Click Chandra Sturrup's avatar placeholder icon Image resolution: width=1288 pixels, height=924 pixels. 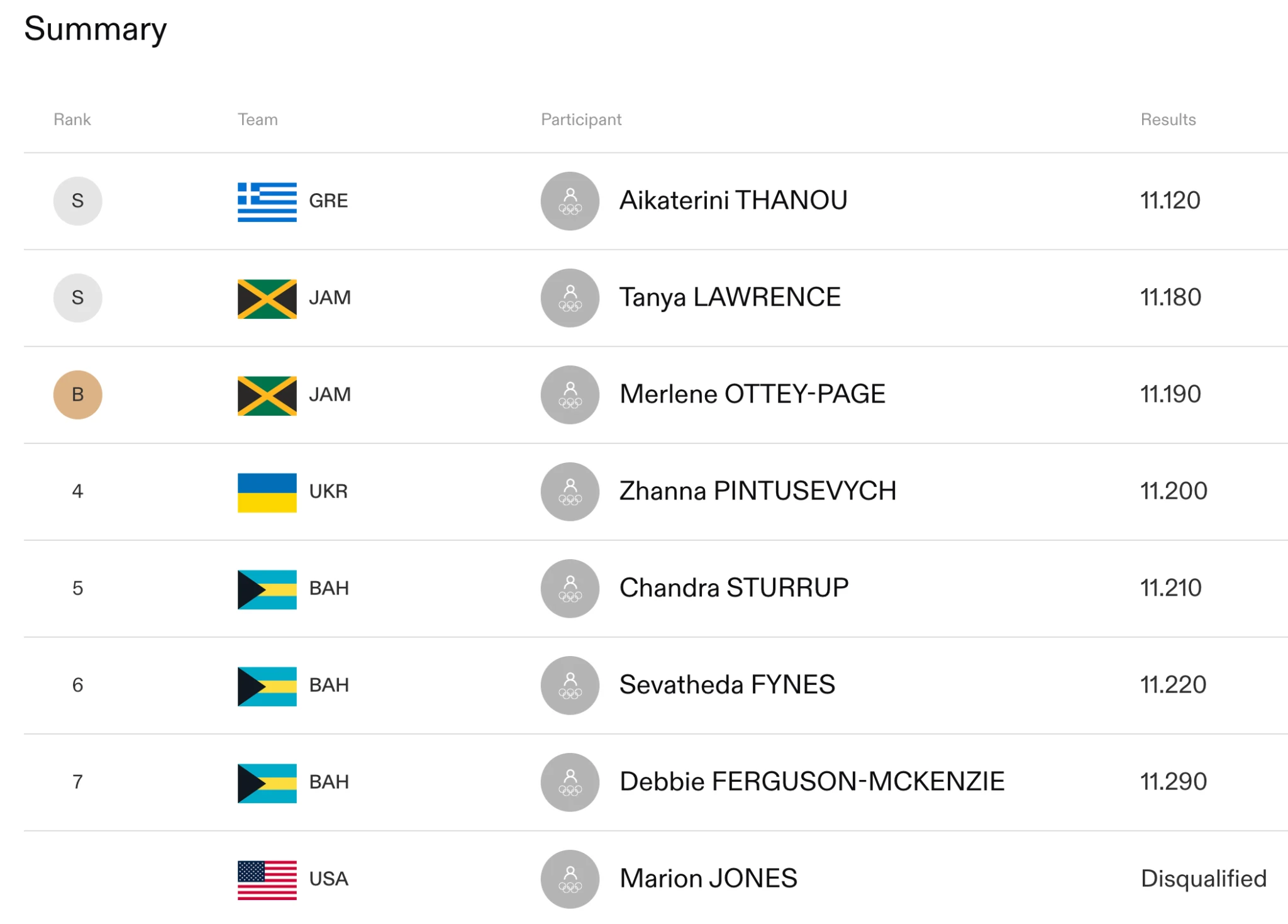coord(570,589)
